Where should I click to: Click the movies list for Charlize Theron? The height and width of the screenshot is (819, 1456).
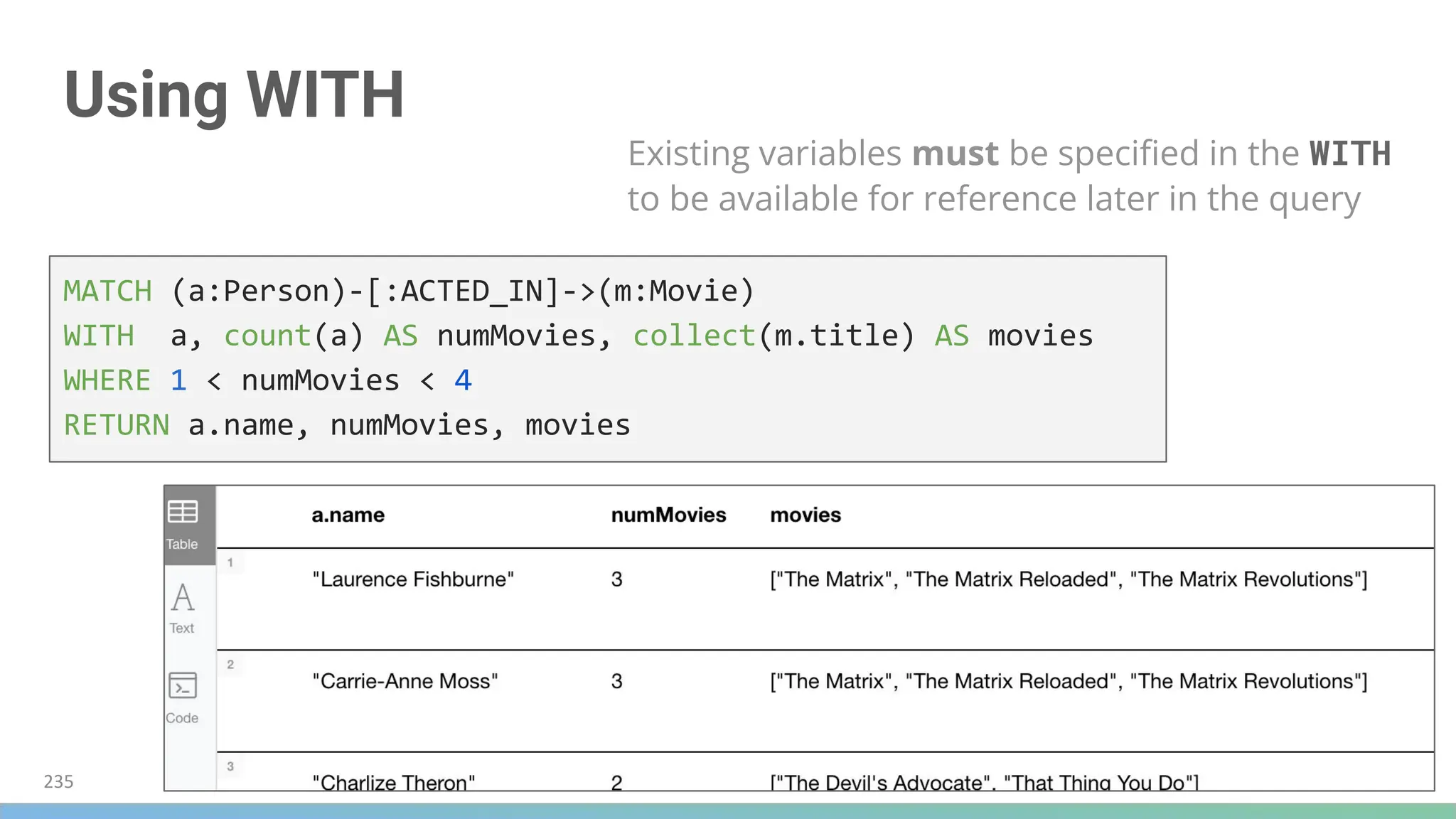985,782
